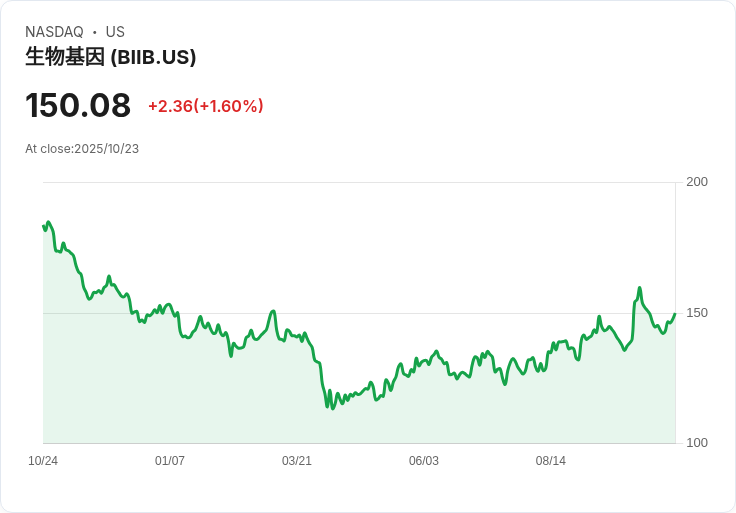Screen dimensions: 736x513
Task: Click the lowest trough of the price line
Action: [328, 407]
